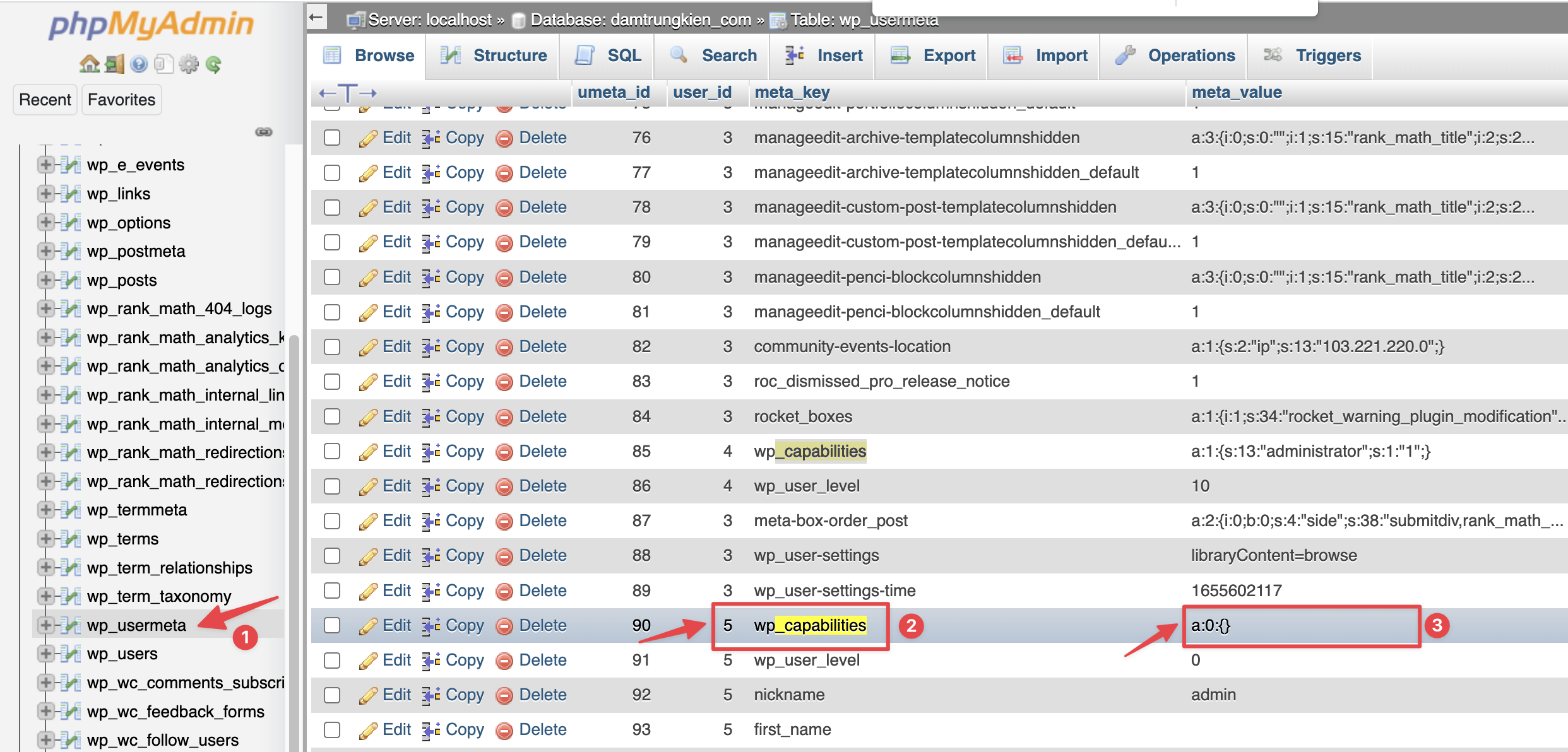Click Delete link for row 86 wp_user_level
Screen dimensions: 1568x752
543,486
